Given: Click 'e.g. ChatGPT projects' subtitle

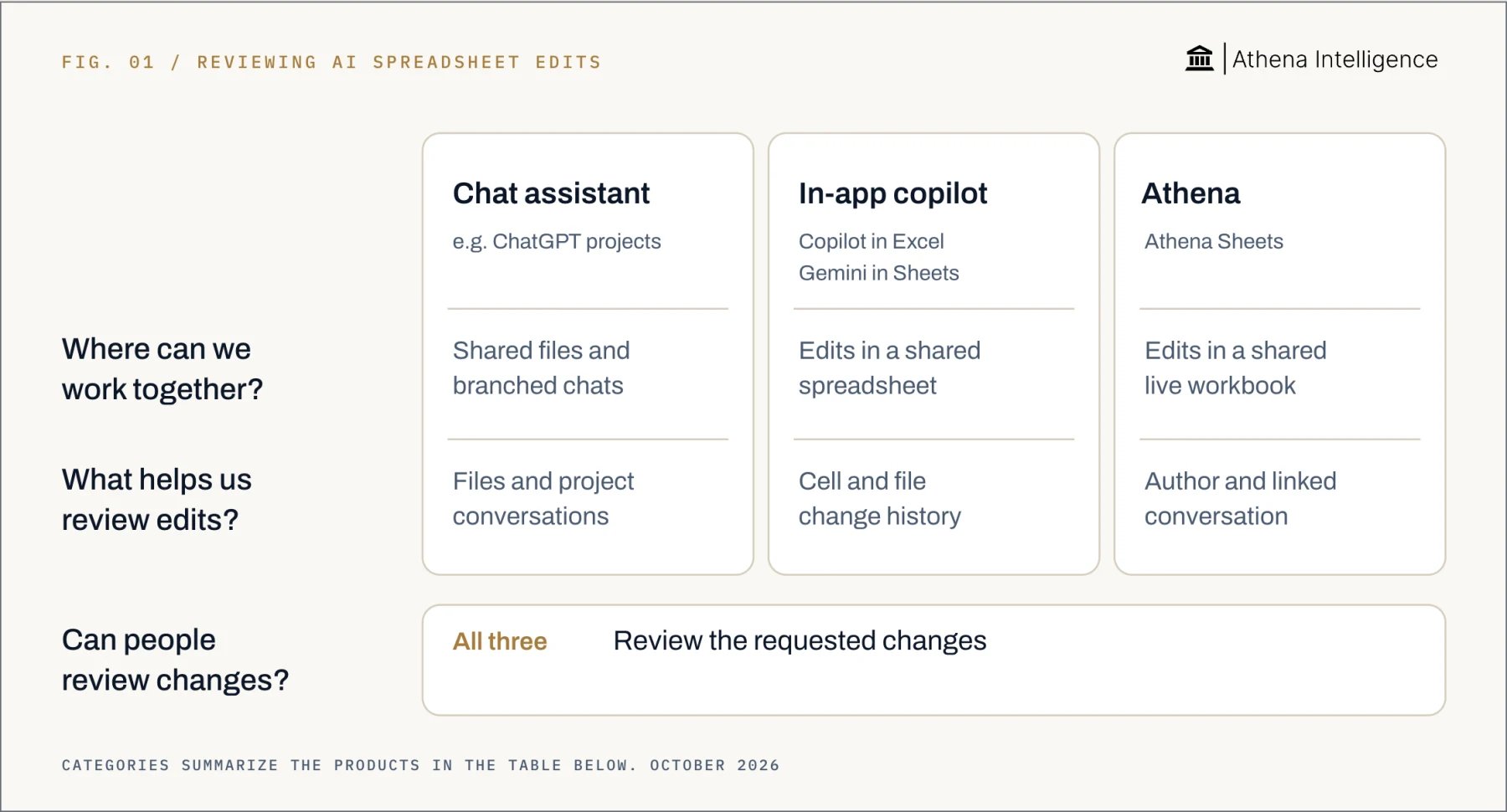Looking at the screenshot, I should pos(557,242).
